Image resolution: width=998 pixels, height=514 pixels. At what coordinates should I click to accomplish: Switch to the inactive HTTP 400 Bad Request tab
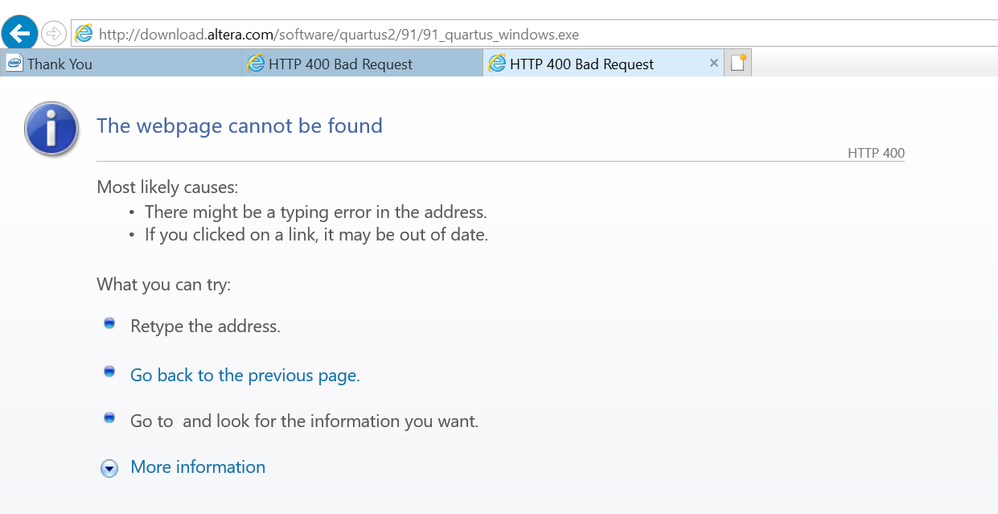[340, 64]
